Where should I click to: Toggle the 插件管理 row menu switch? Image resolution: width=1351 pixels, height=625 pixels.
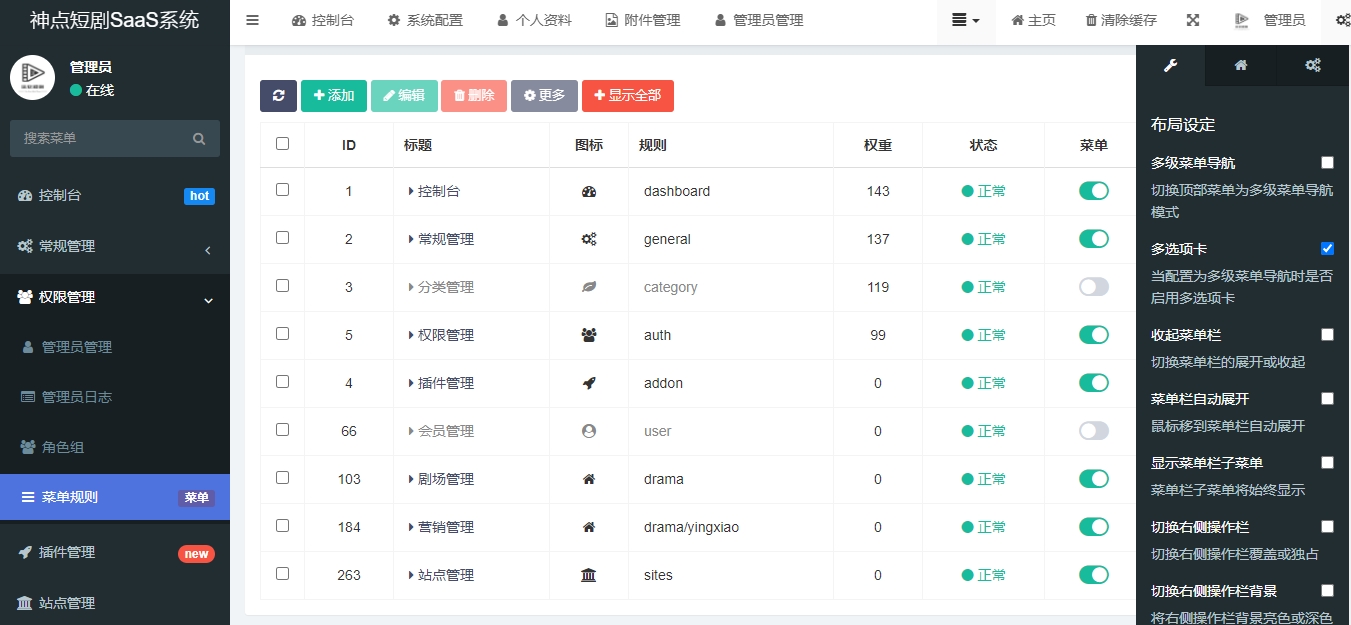[x=1094, y=383]
